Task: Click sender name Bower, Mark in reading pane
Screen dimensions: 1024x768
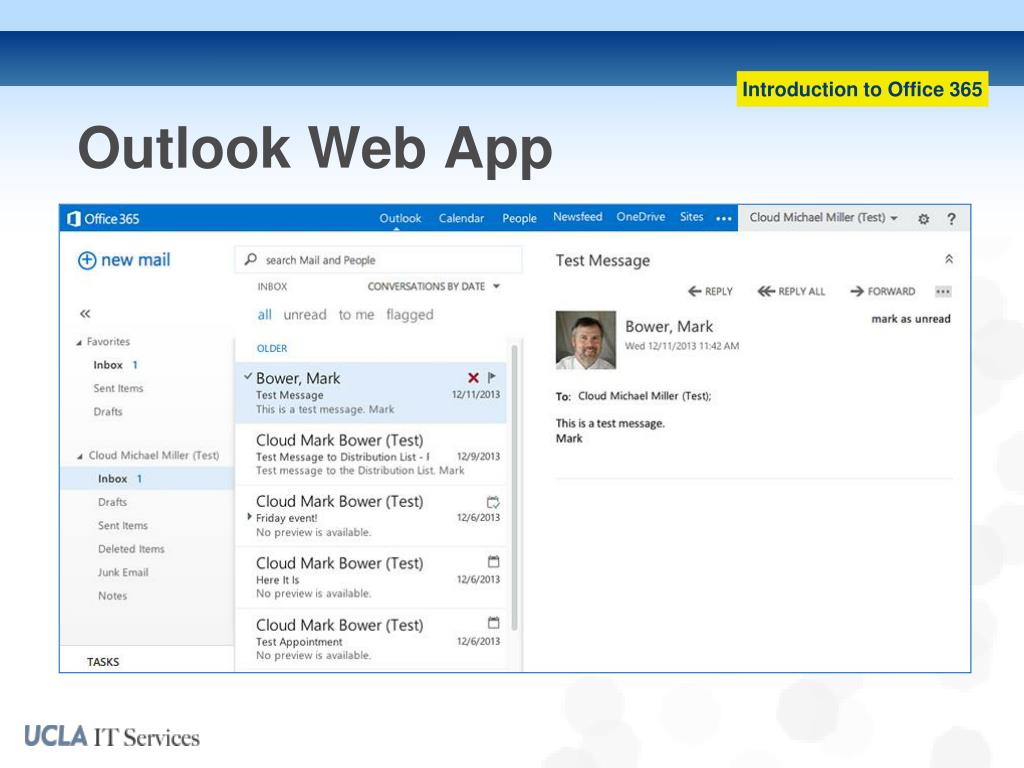Action: (x=669, y=327)
